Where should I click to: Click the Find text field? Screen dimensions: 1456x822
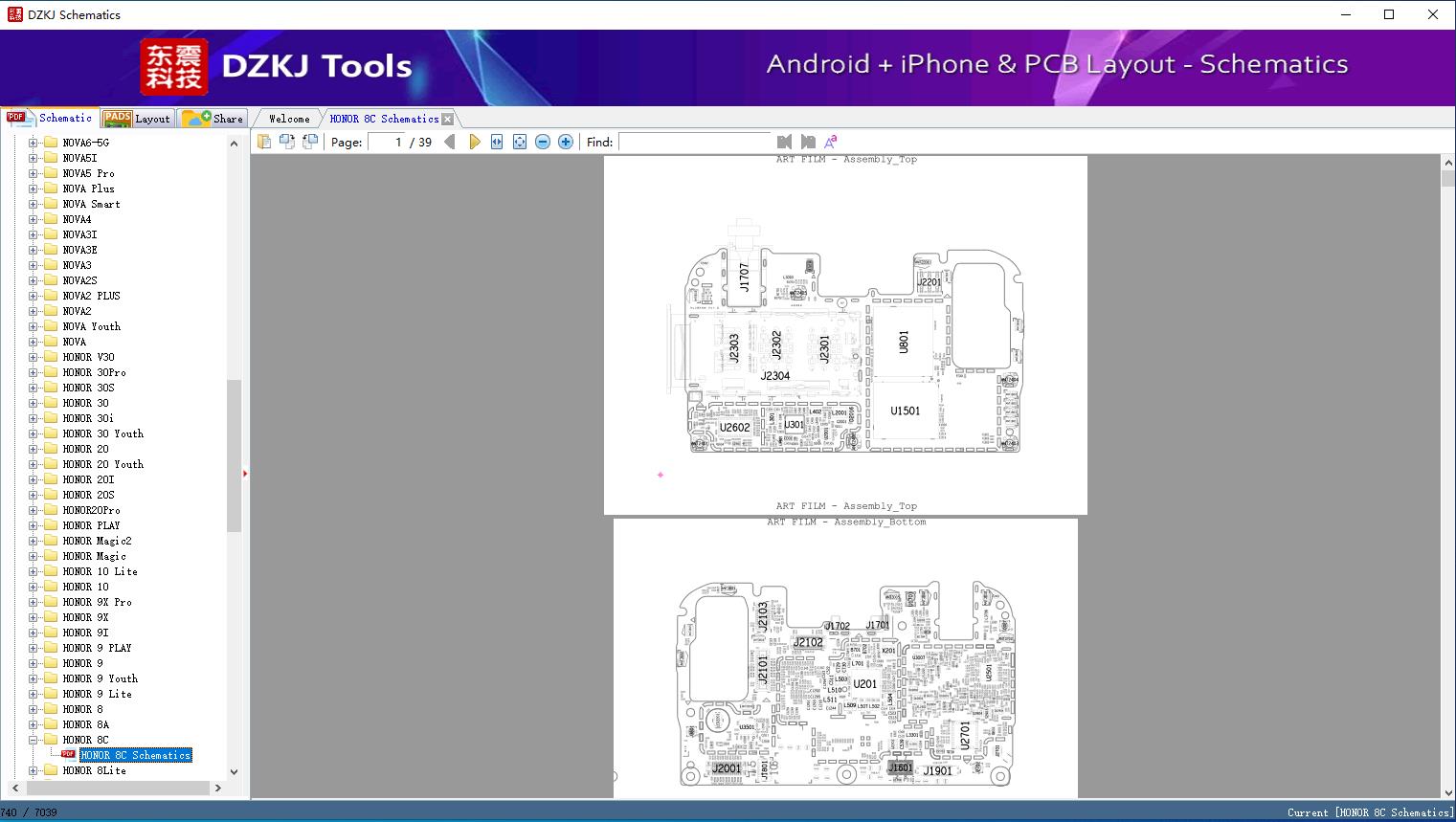pos(694,142)
